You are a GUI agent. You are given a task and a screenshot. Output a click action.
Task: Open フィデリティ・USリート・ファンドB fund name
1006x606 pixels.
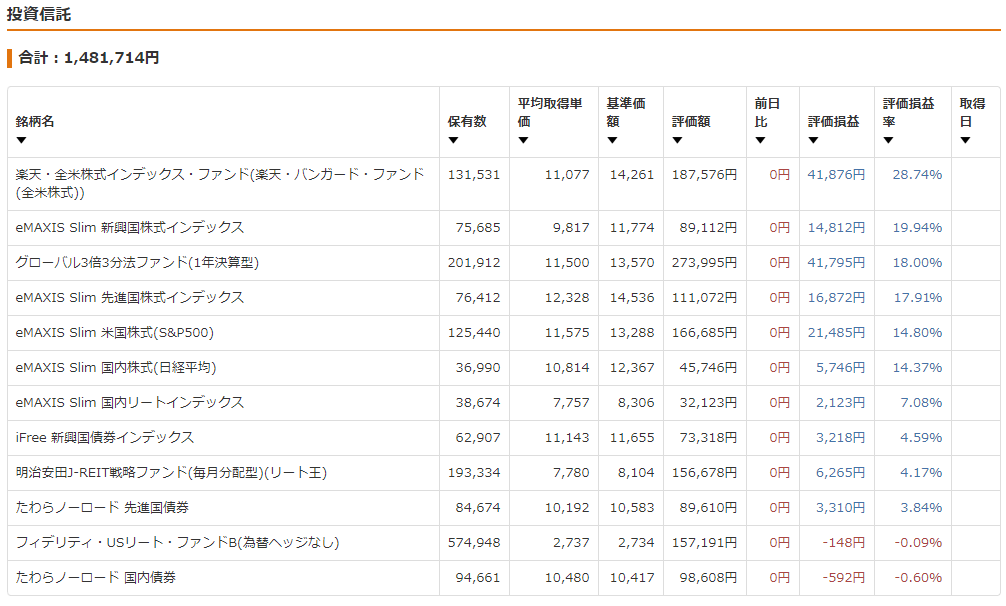click(x=177, y=543)
